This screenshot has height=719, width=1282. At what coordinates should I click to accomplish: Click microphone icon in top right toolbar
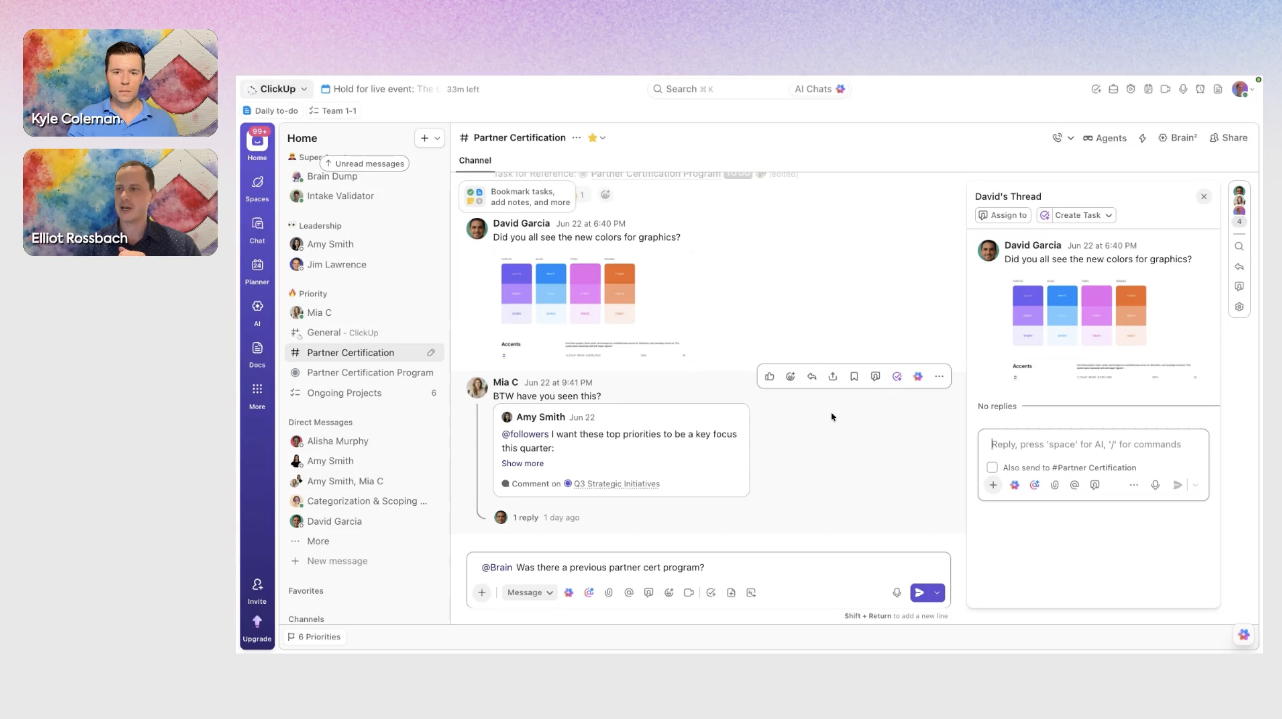pos(1183,89)
